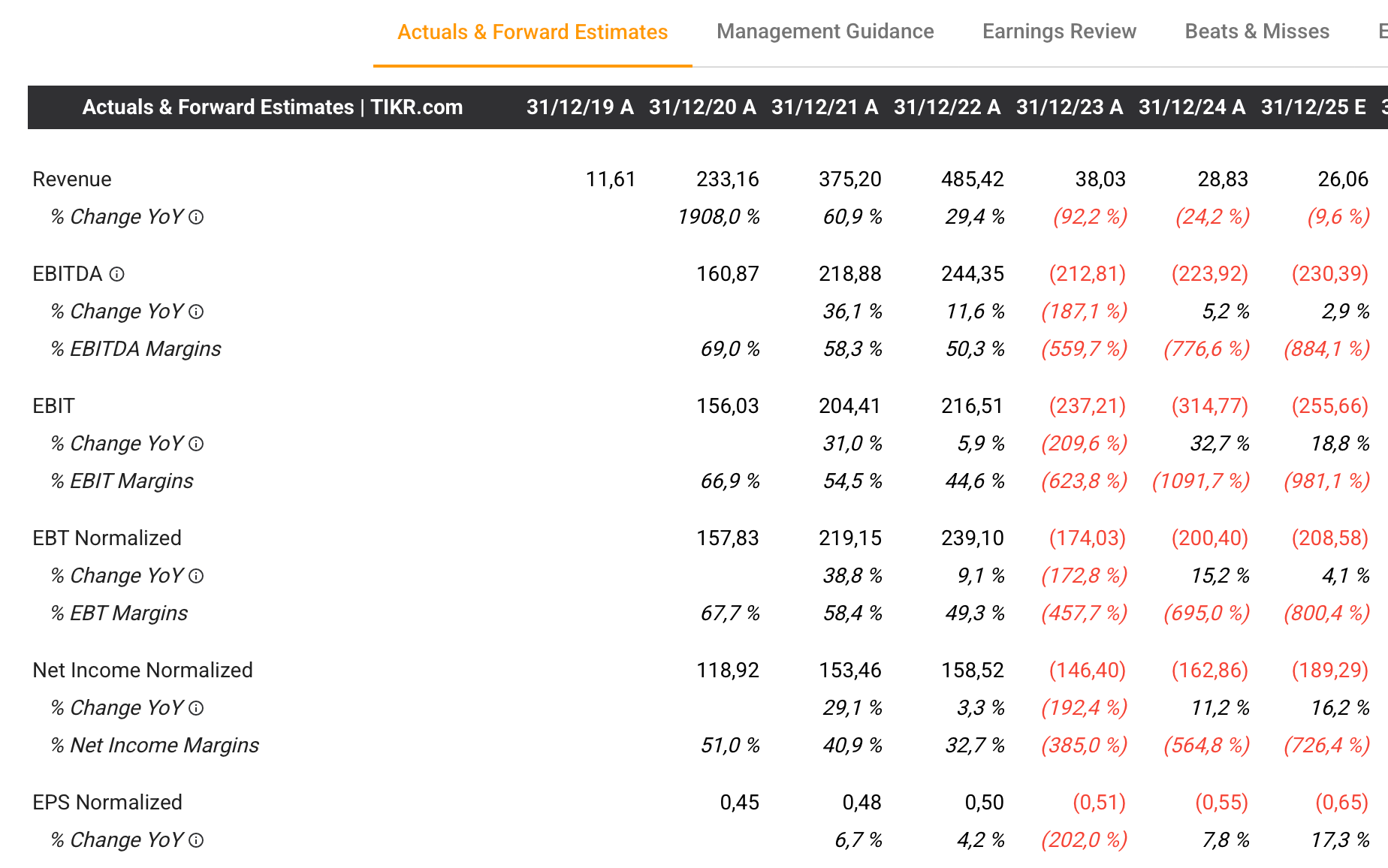1388x868 pixels.
Task: Click the EPS change cell (202,0 %)
Action: pos(1085,840)
